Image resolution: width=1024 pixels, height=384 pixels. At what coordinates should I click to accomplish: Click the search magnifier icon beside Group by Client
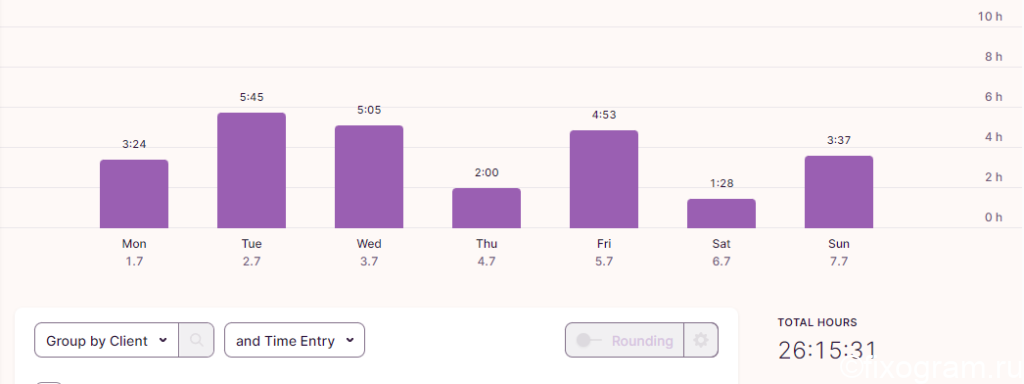[x=196, y=340]
